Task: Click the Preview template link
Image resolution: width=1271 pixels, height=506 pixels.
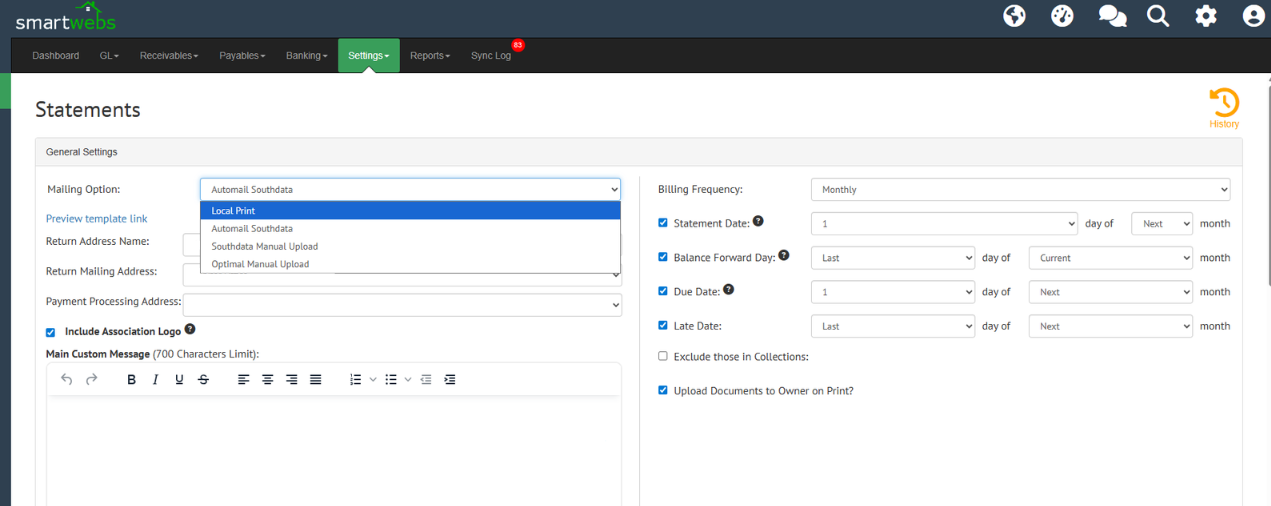Action: pyautogui.click(x=97, y=218)
